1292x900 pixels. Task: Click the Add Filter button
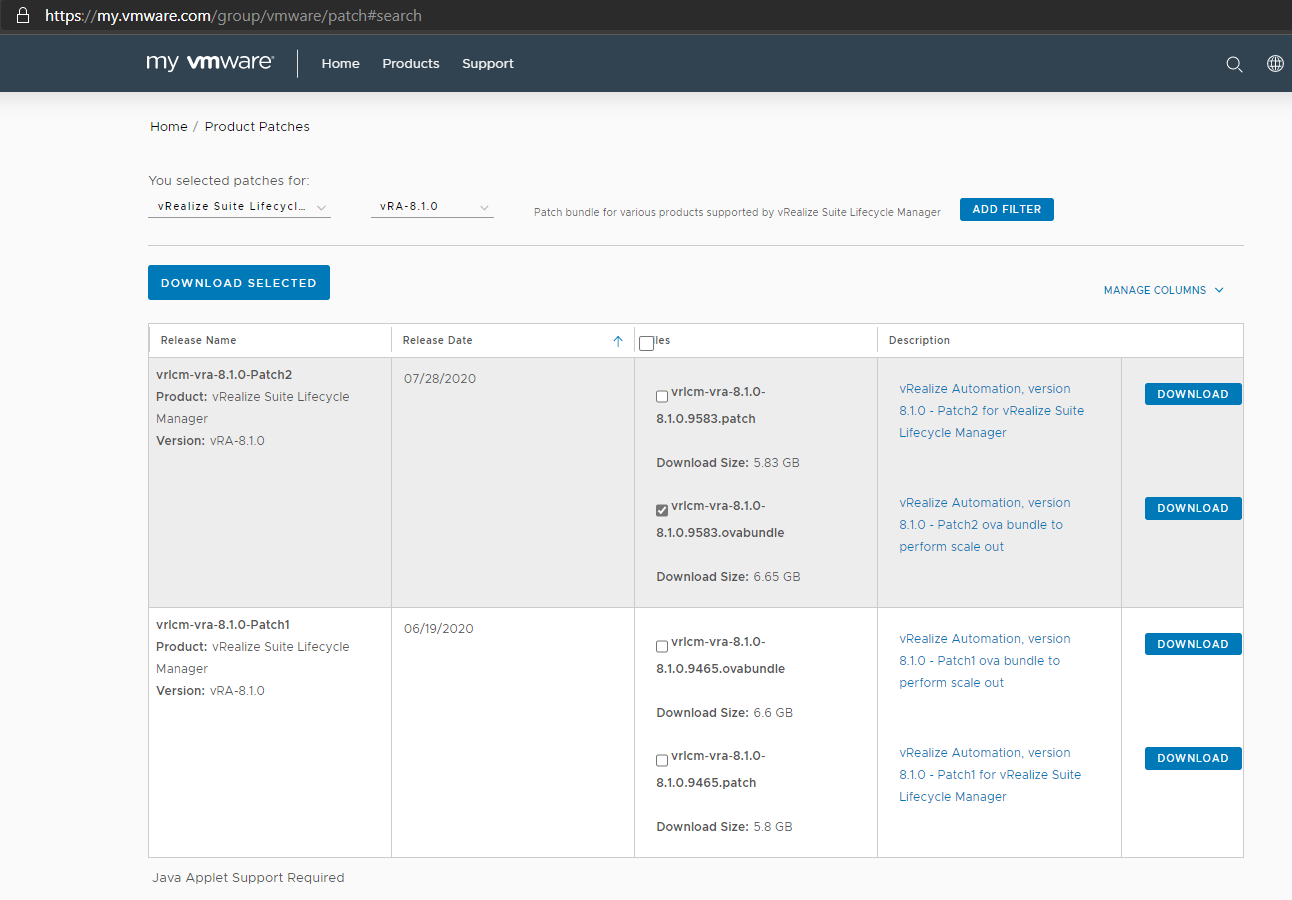coord(1007,209)
